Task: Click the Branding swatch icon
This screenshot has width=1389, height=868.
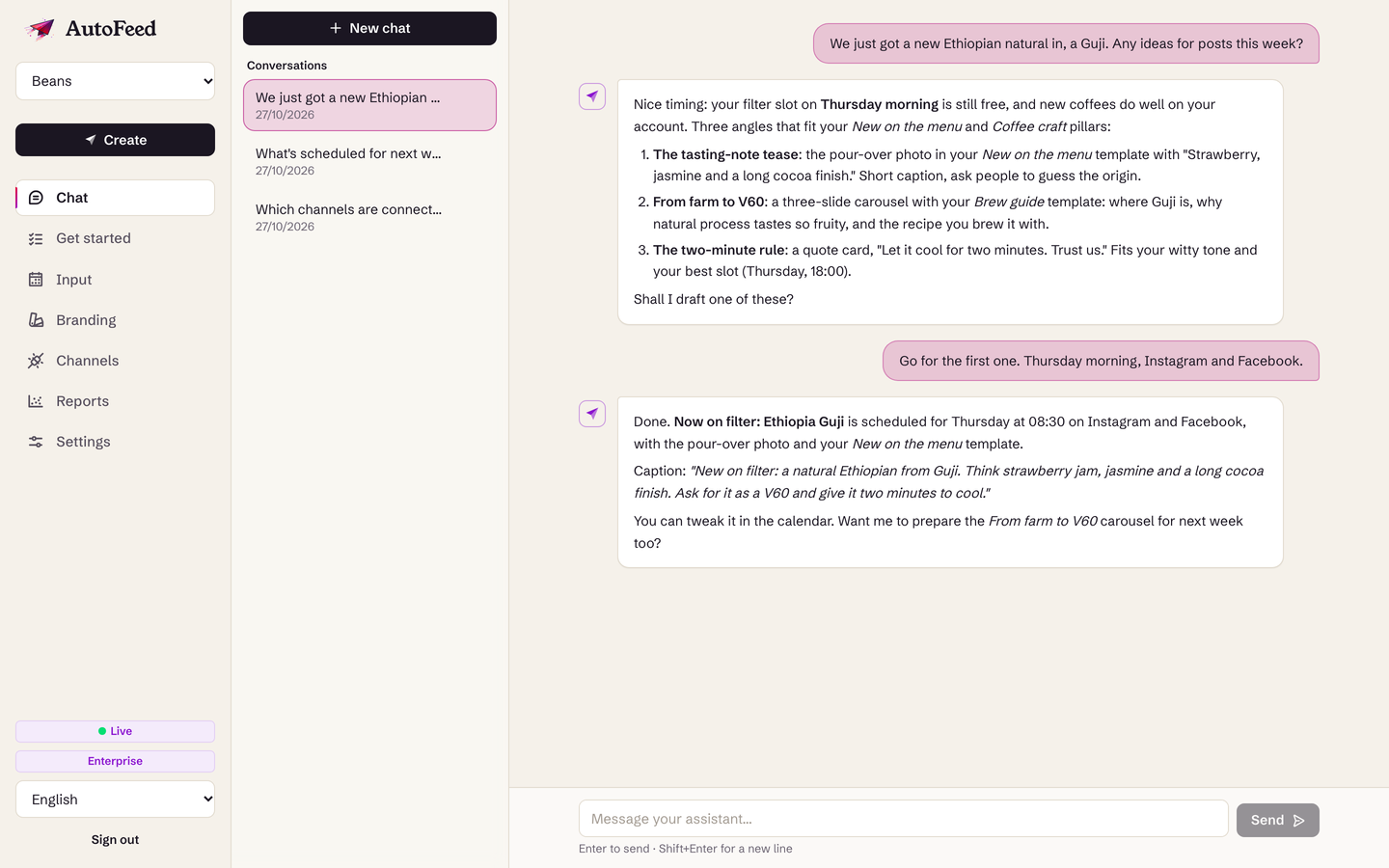Action: tap(36, 320)
